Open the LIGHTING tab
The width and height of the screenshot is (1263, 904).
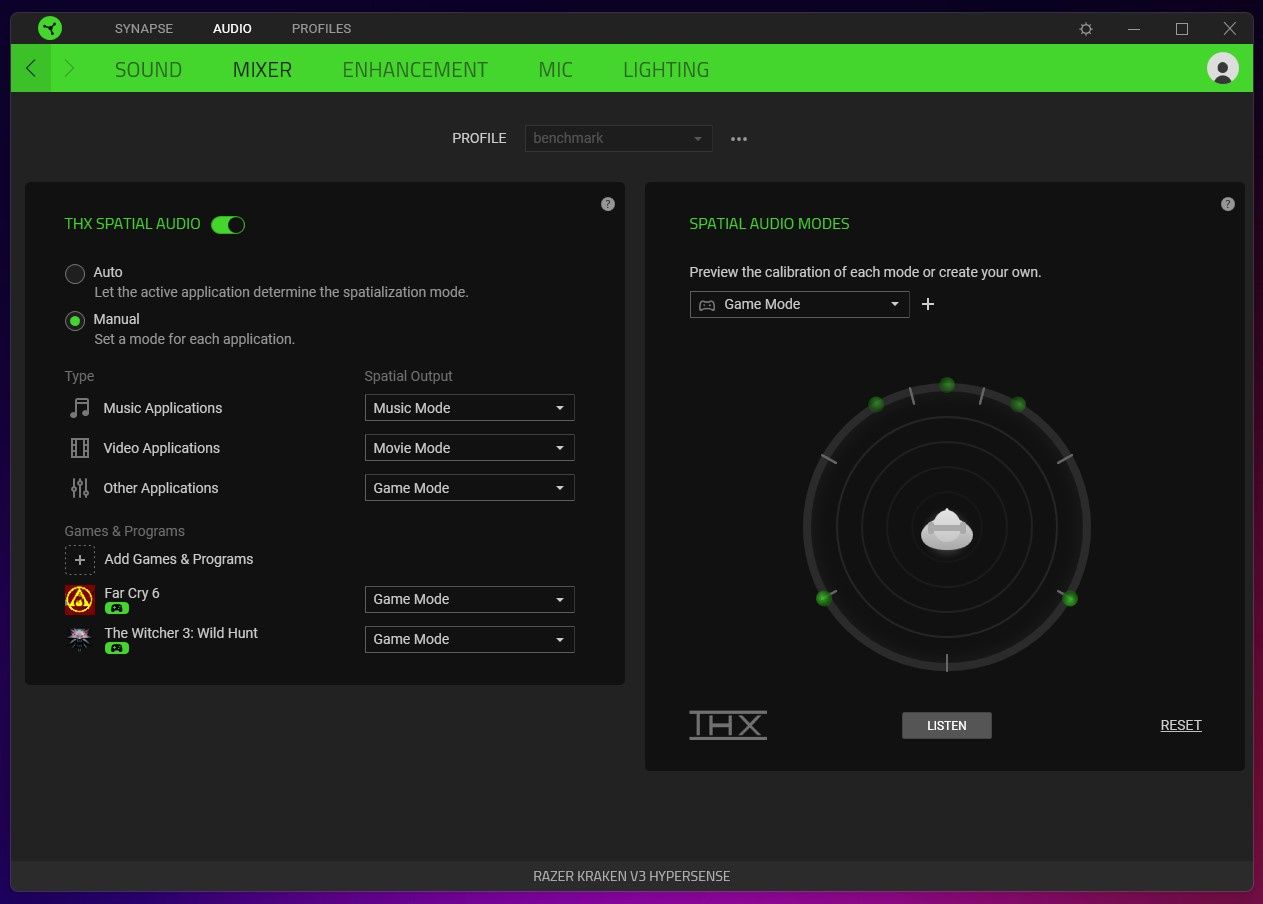(x=666, y=70)
